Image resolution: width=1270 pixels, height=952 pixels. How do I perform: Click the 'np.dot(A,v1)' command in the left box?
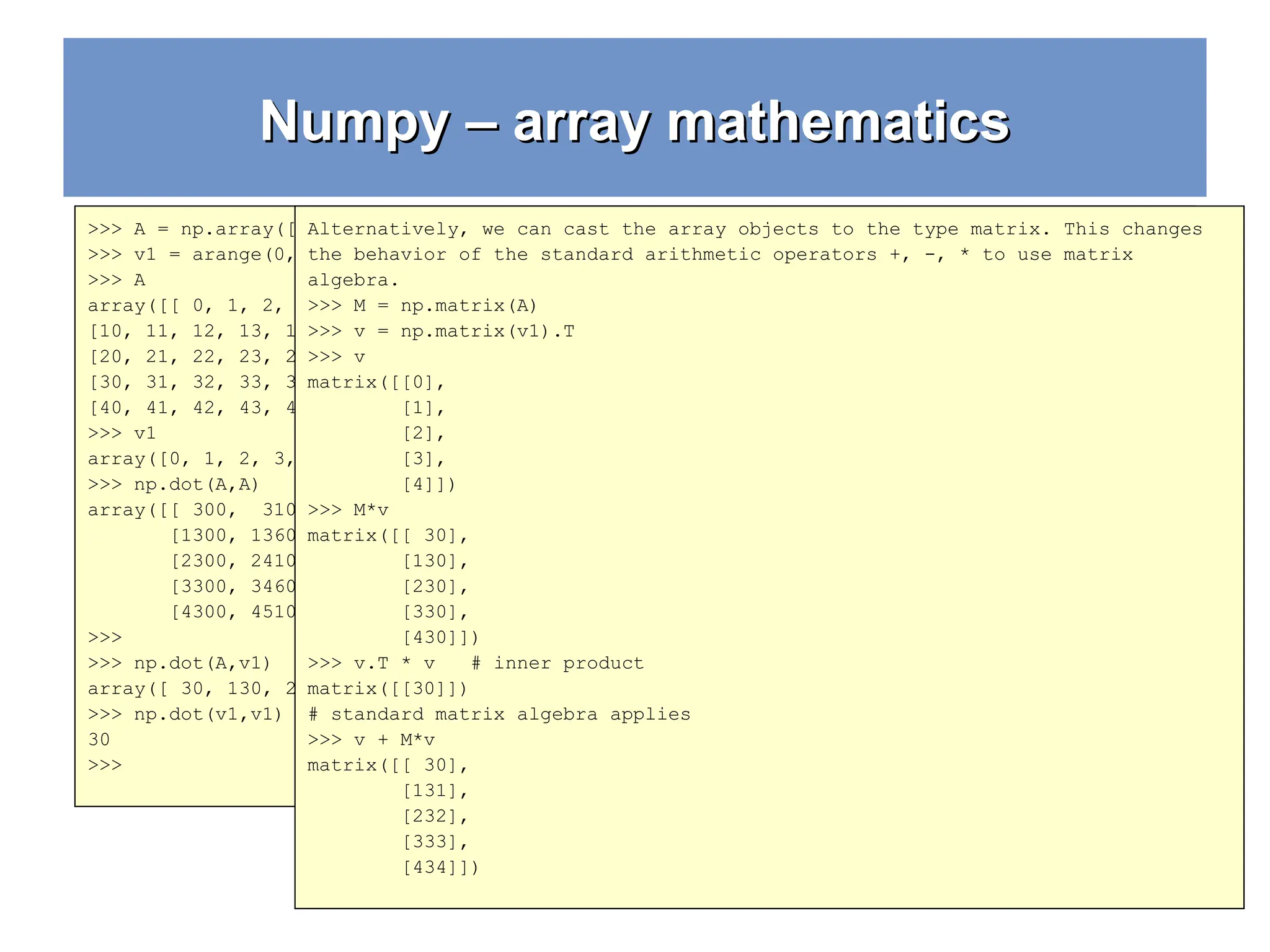pyautogui.click(x=202, y=663)
